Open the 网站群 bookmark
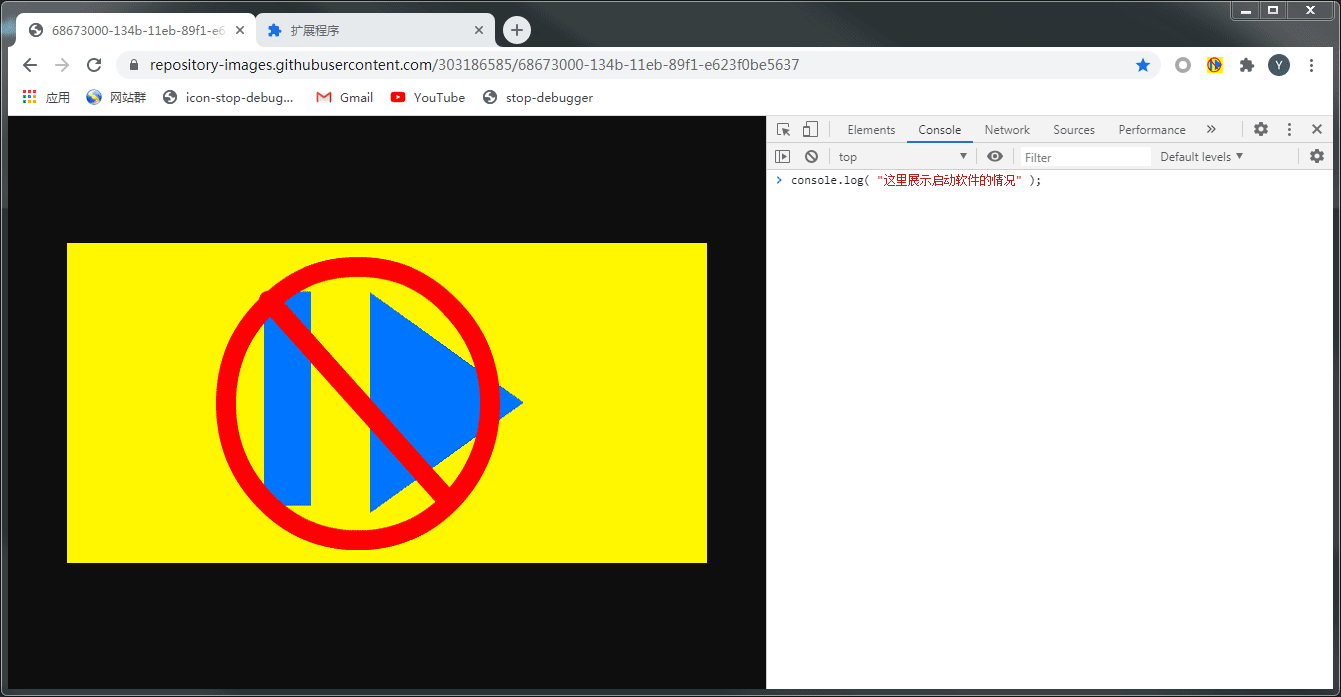 (x=116, y=97)
